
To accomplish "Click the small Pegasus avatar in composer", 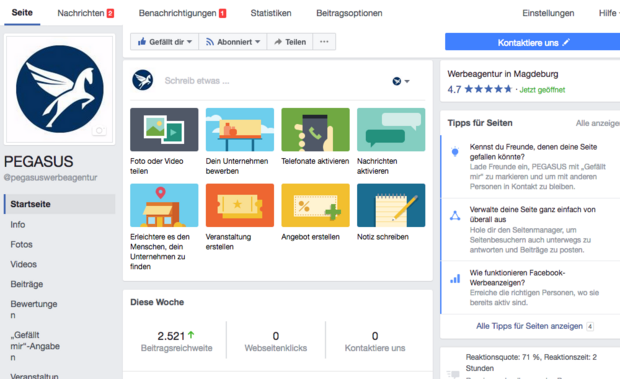I will [x=142, y=80].
